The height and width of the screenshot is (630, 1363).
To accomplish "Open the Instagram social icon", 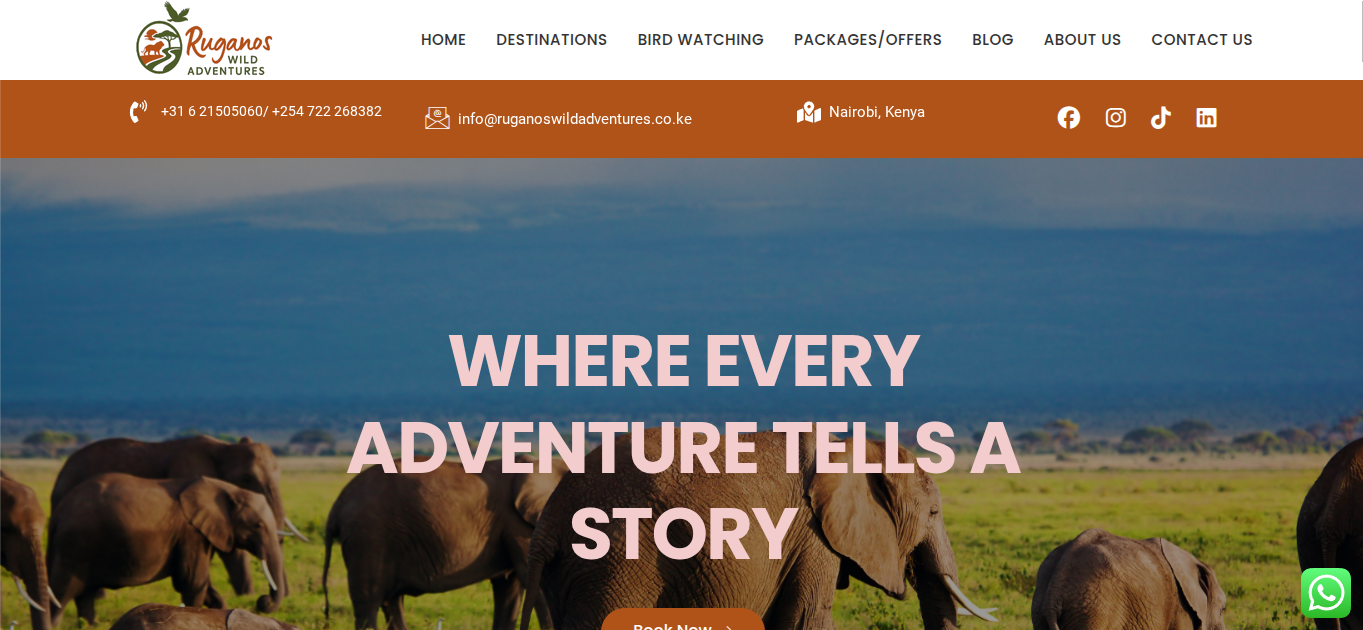I will click(x=1116, y=118).
